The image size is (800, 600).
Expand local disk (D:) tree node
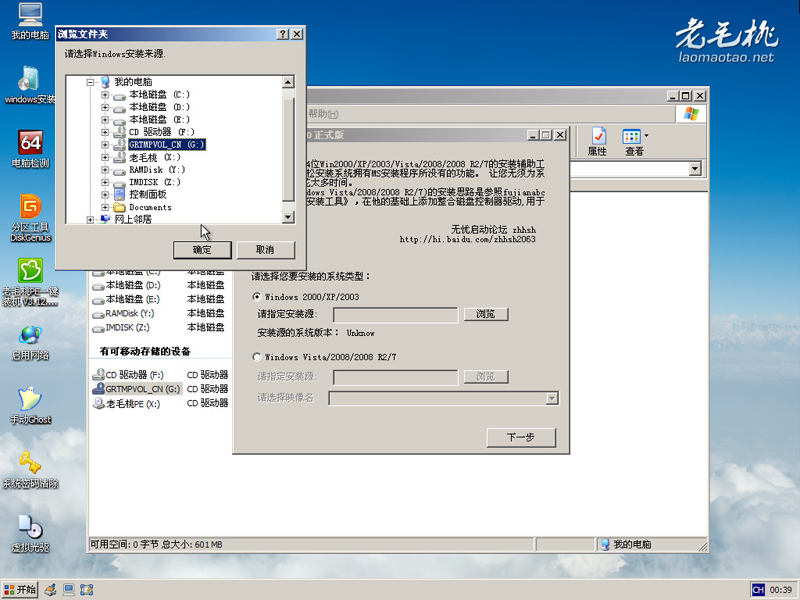point(105,107)
